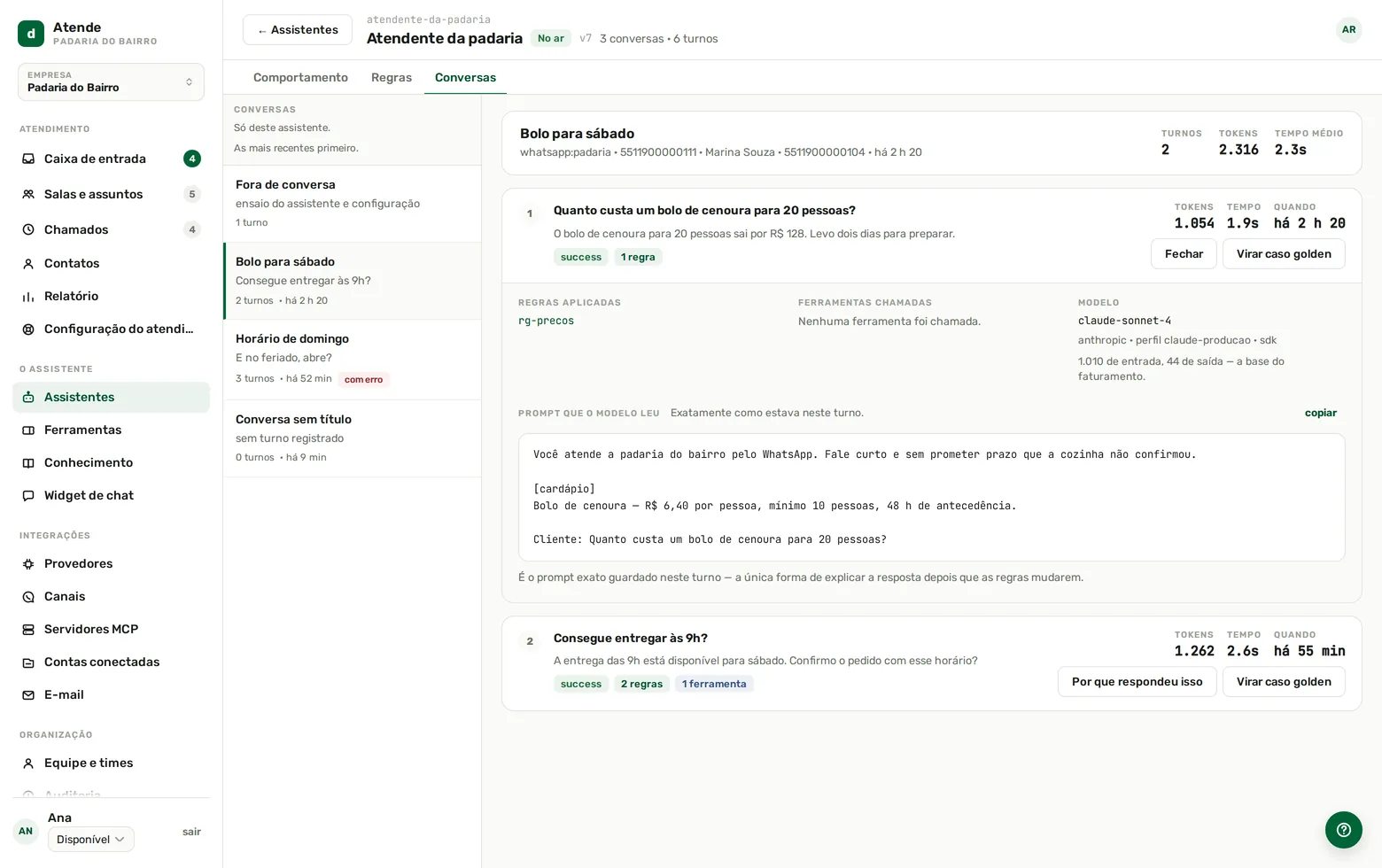Open the AR user avatar

(1348, 29)
